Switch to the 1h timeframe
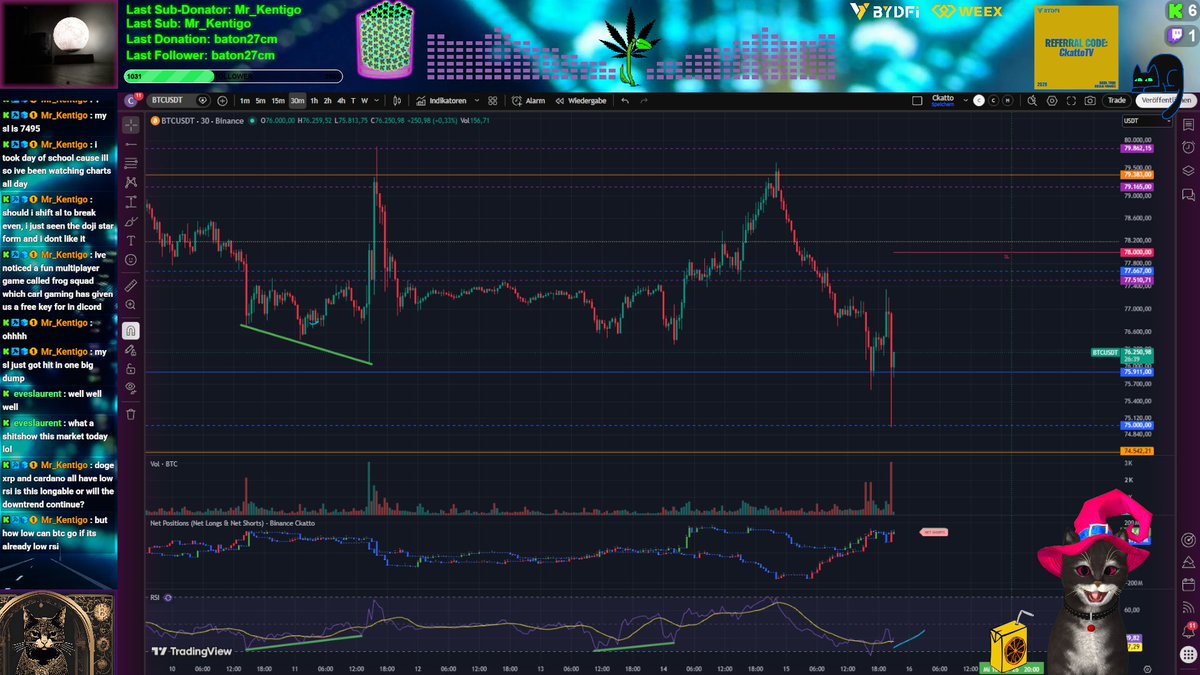 314,100
